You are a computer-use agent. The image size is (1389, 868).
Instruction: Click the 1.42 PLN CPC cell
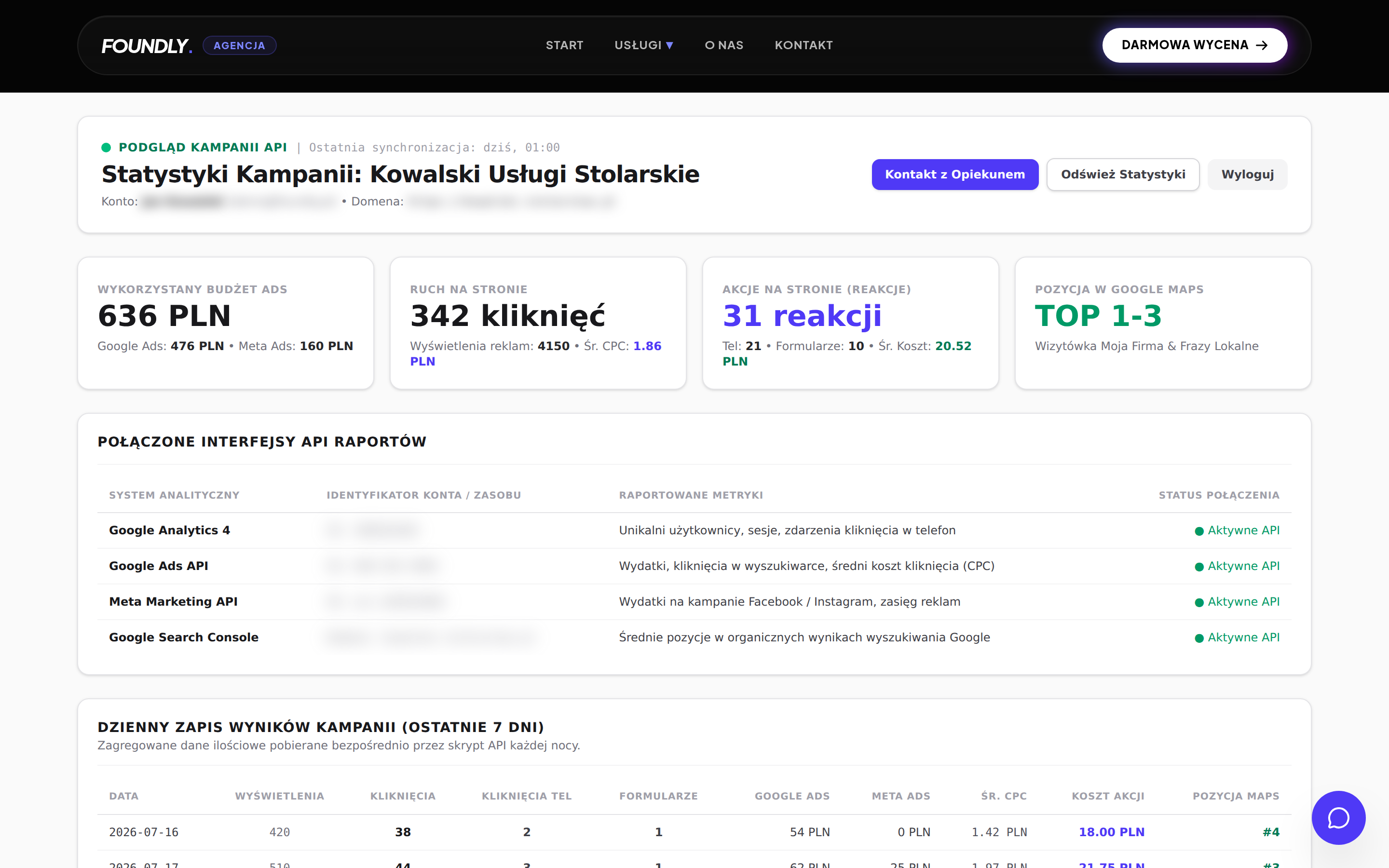(999, 832)
